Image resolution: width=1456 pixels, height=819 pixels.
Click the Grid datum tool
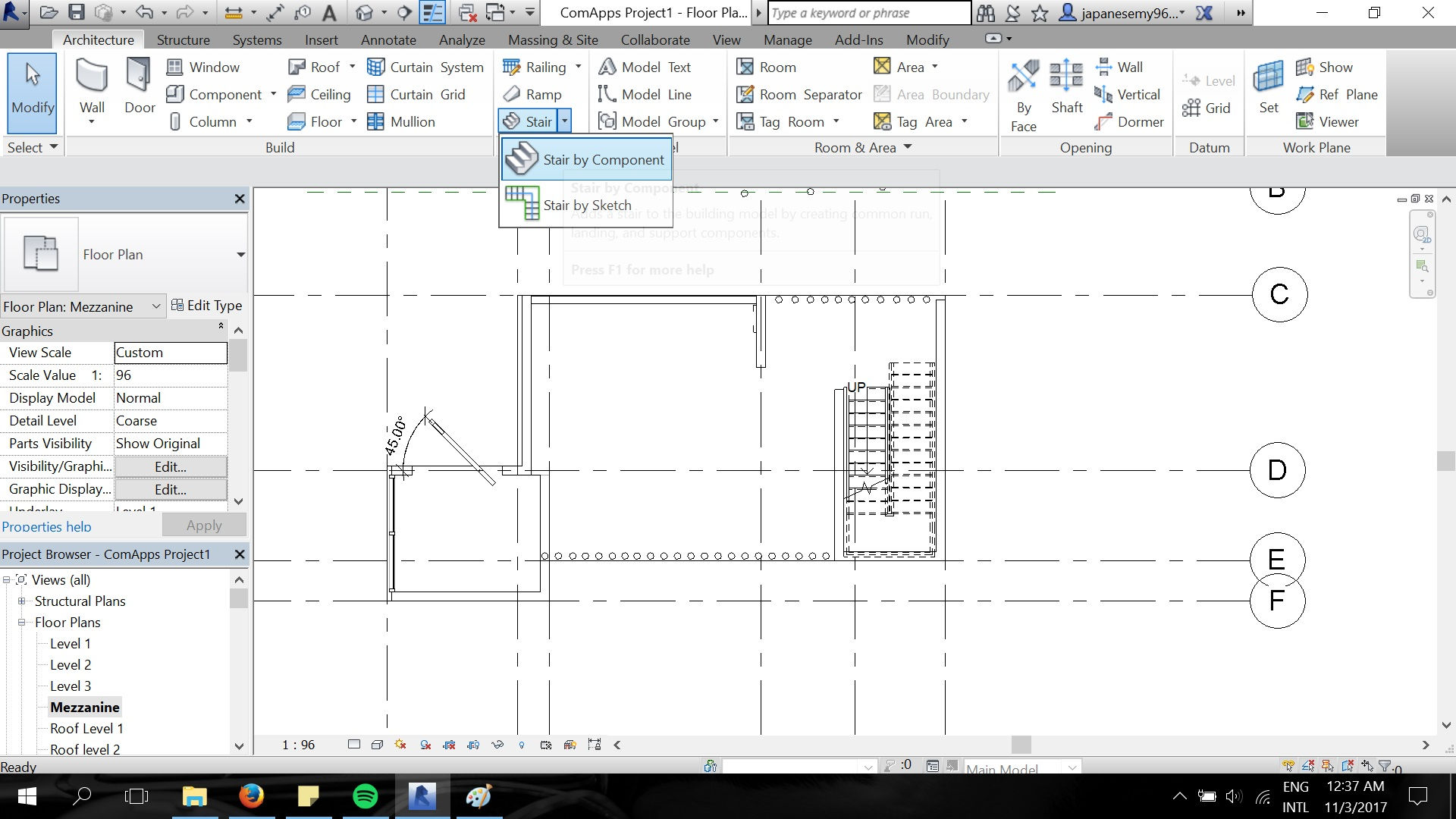click(x=1207, y=108)
